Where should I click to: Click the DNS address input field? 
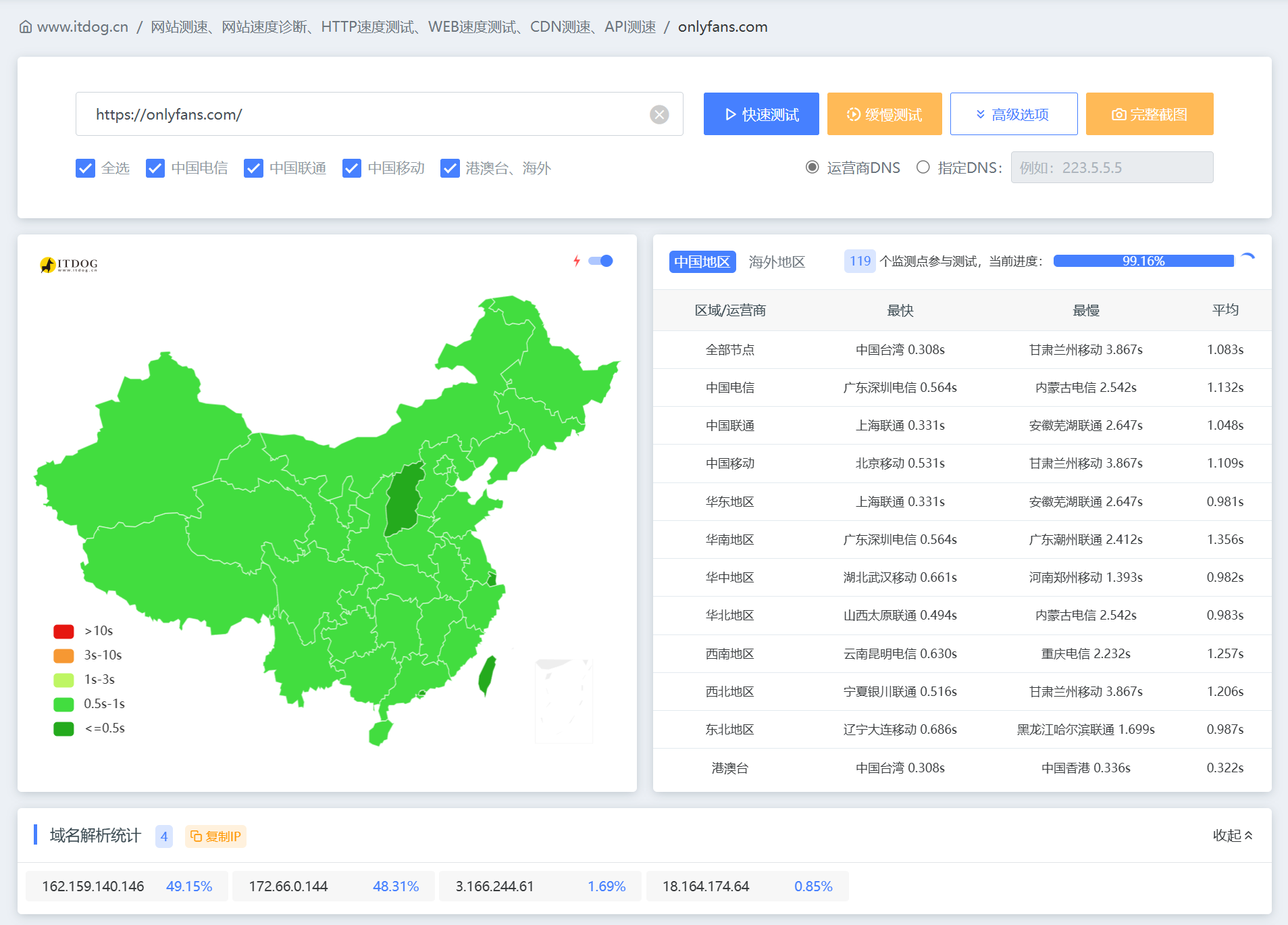pyautogui.click(x=1112, y=168)
